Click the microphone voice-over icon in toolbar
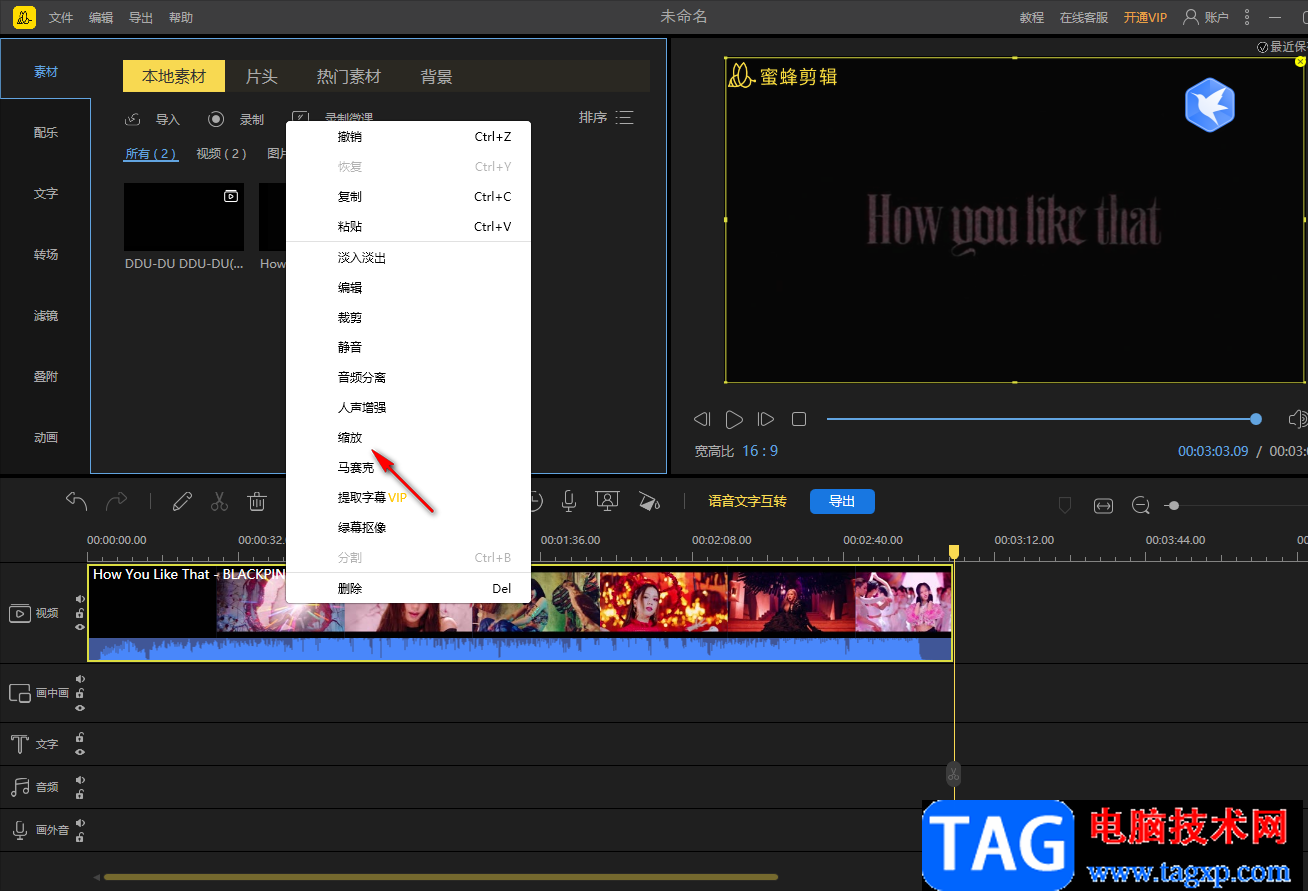This screenshot has width=1308, height=891. tap(569, 501)
